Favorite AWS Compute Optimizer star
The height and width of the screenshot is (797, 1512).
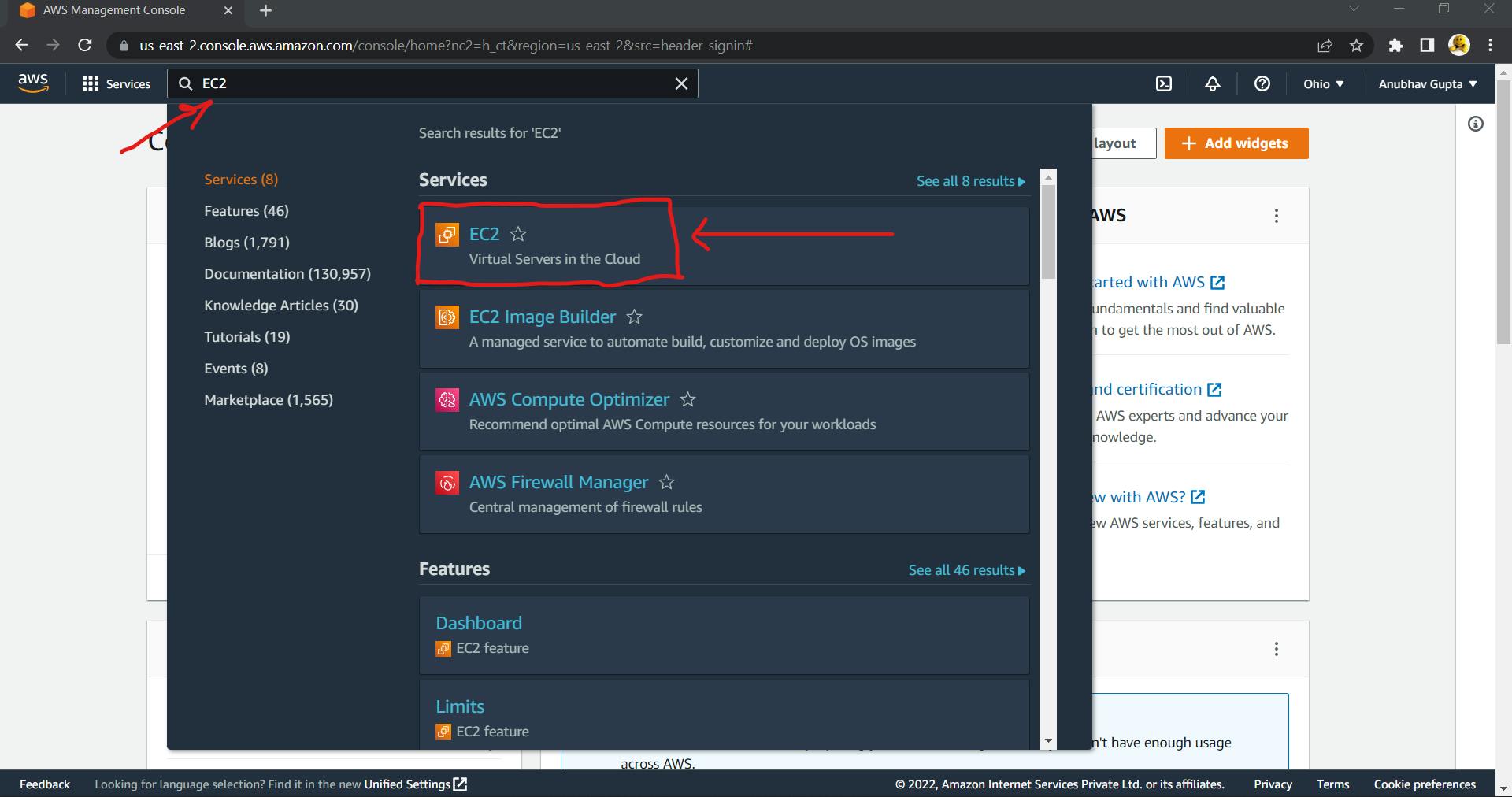coord(687,399)
